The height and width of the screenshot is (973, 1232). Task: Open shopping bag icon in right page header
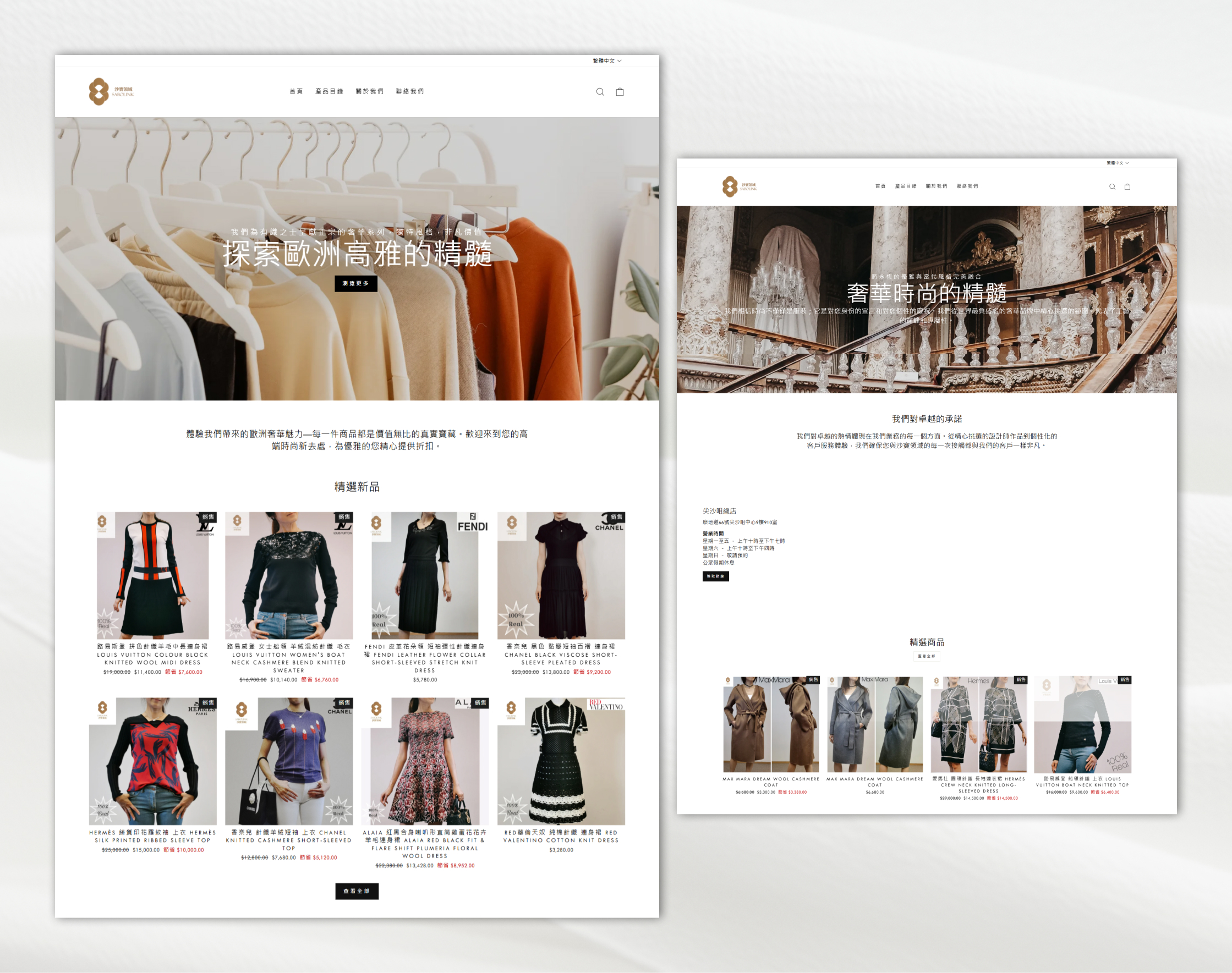tap(1126, 187)
